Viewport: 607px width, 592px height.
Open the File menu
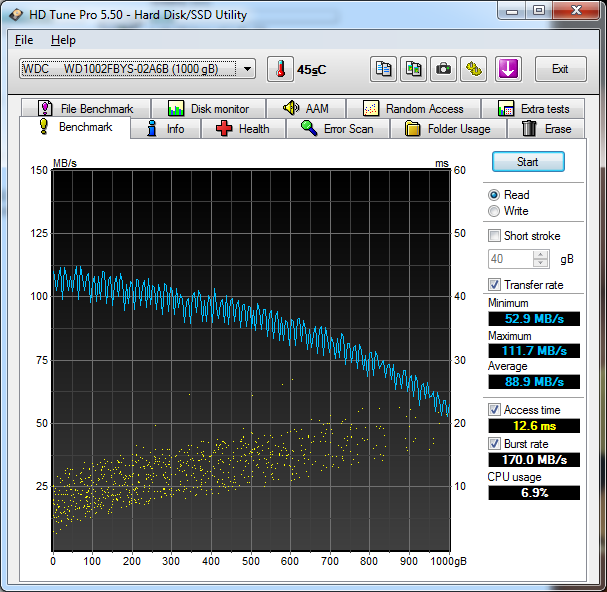tap(24, 40)
